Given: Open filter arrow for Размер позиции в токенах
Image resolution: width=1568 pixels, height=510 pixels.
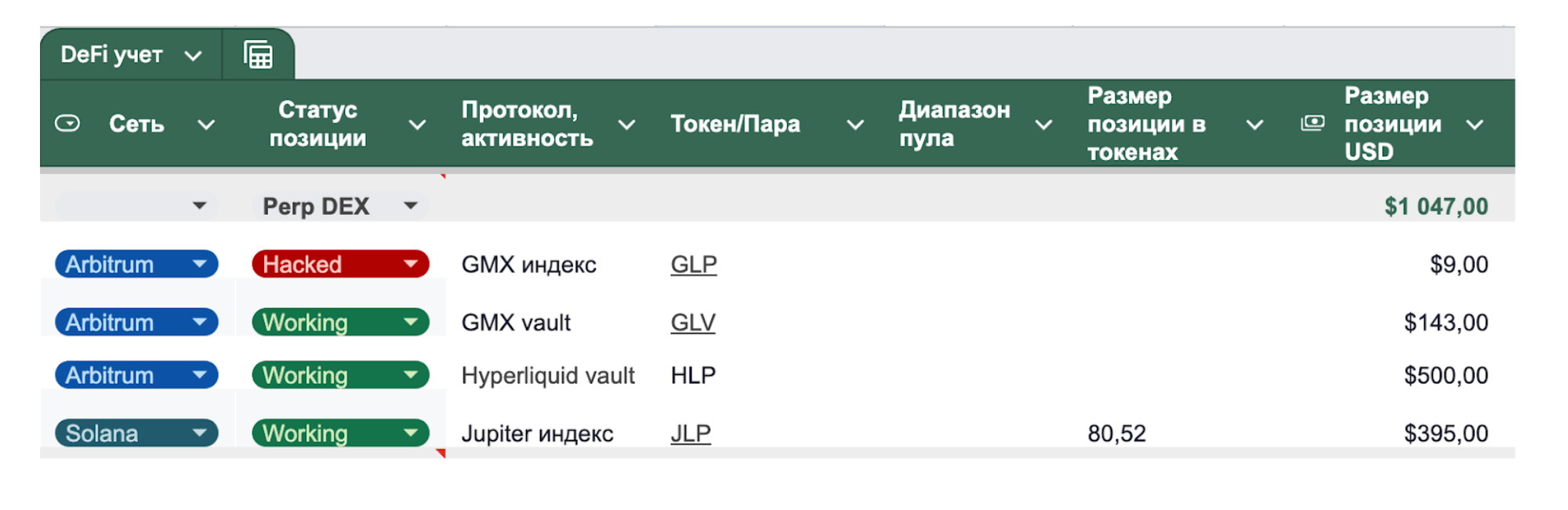Looking at the screenshot, I should (x=1254, y=125).
